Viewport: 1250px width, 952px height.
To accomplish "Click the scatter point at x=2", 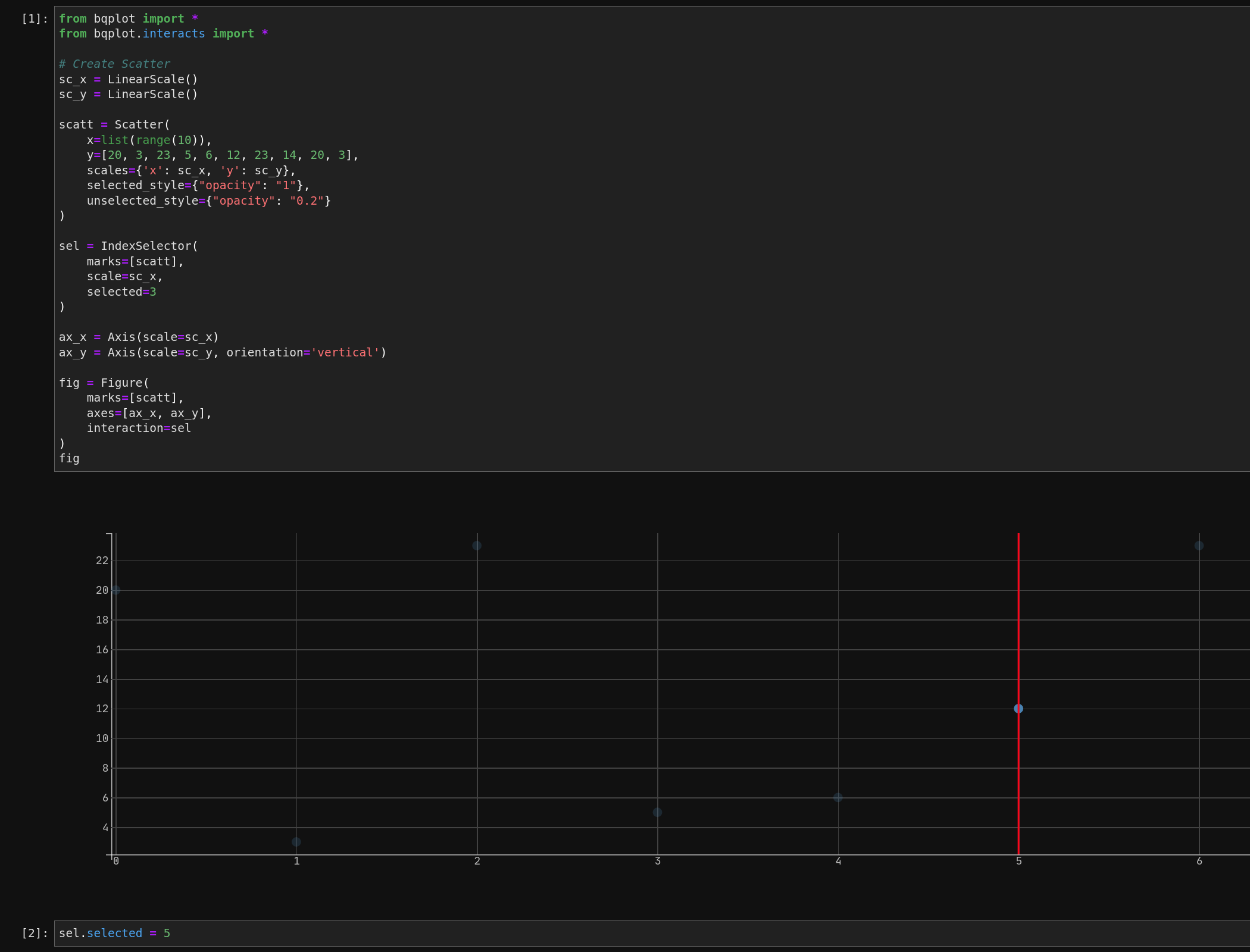I will (x=477, y=546).
